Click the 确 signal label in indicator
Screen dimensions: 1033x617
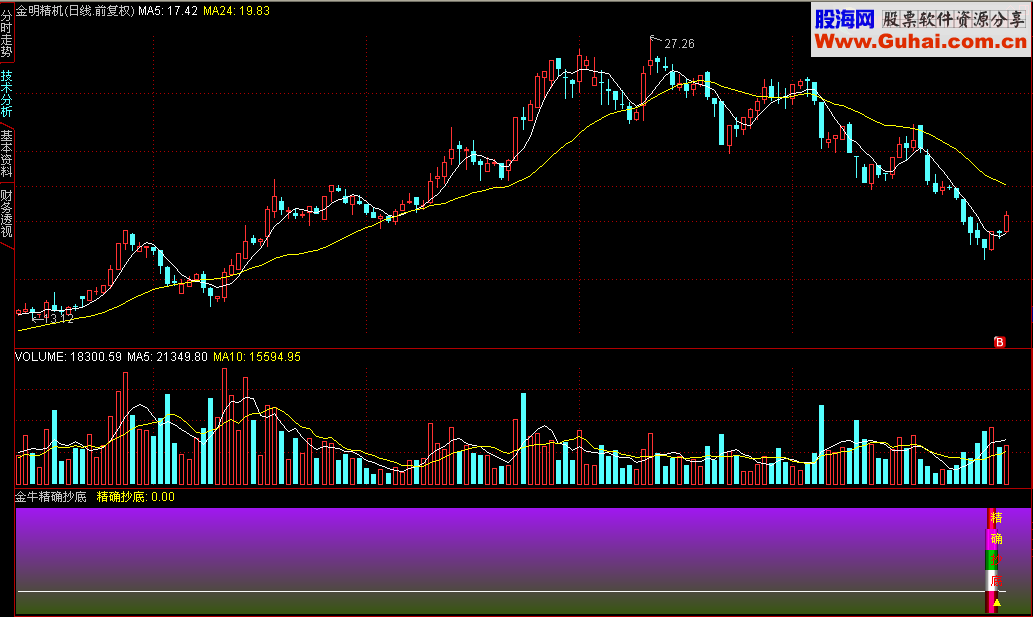click(x=997, y=539)
